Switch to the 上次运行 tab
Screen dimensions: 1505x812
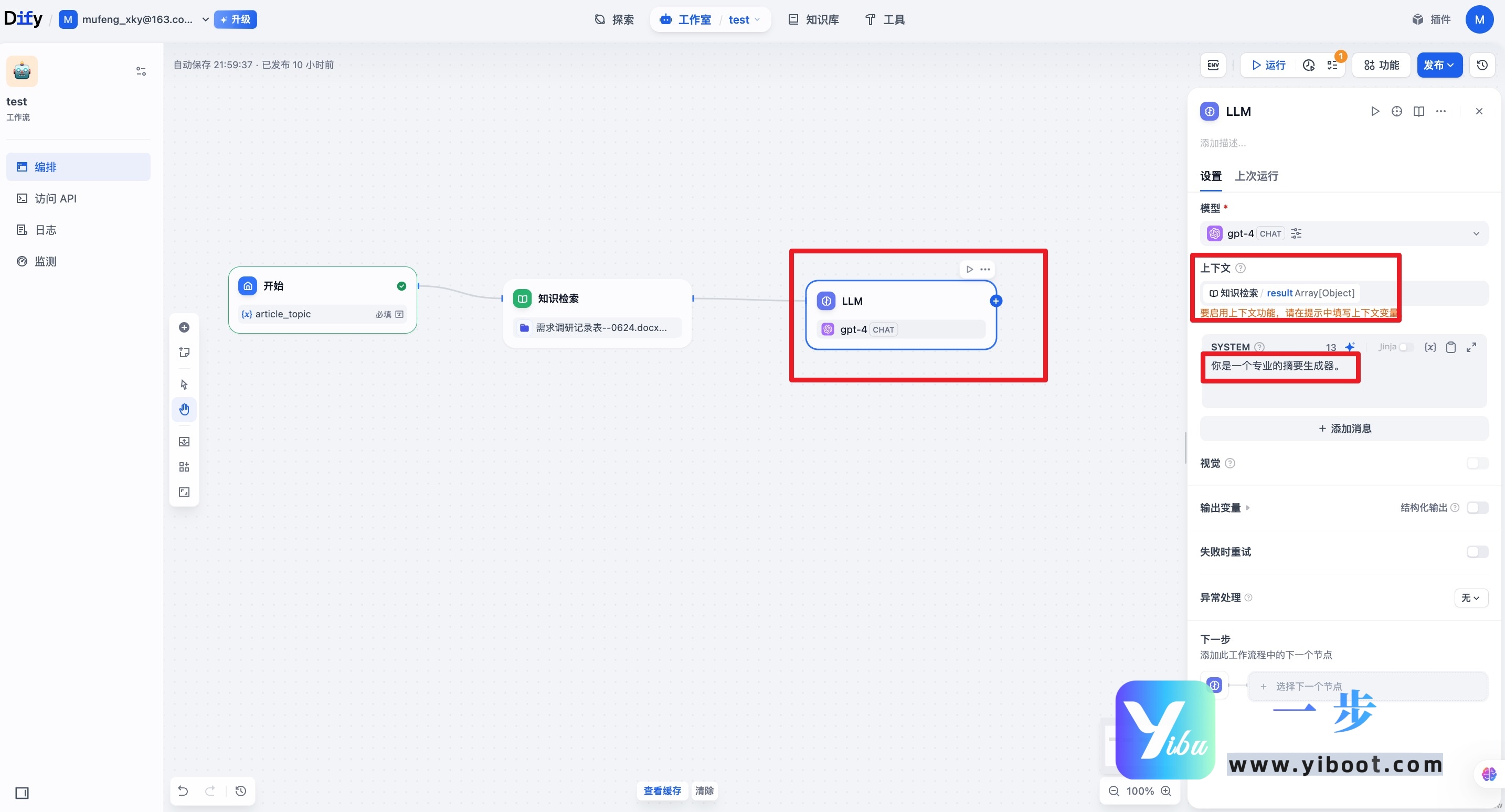(x=1256, y=175)
